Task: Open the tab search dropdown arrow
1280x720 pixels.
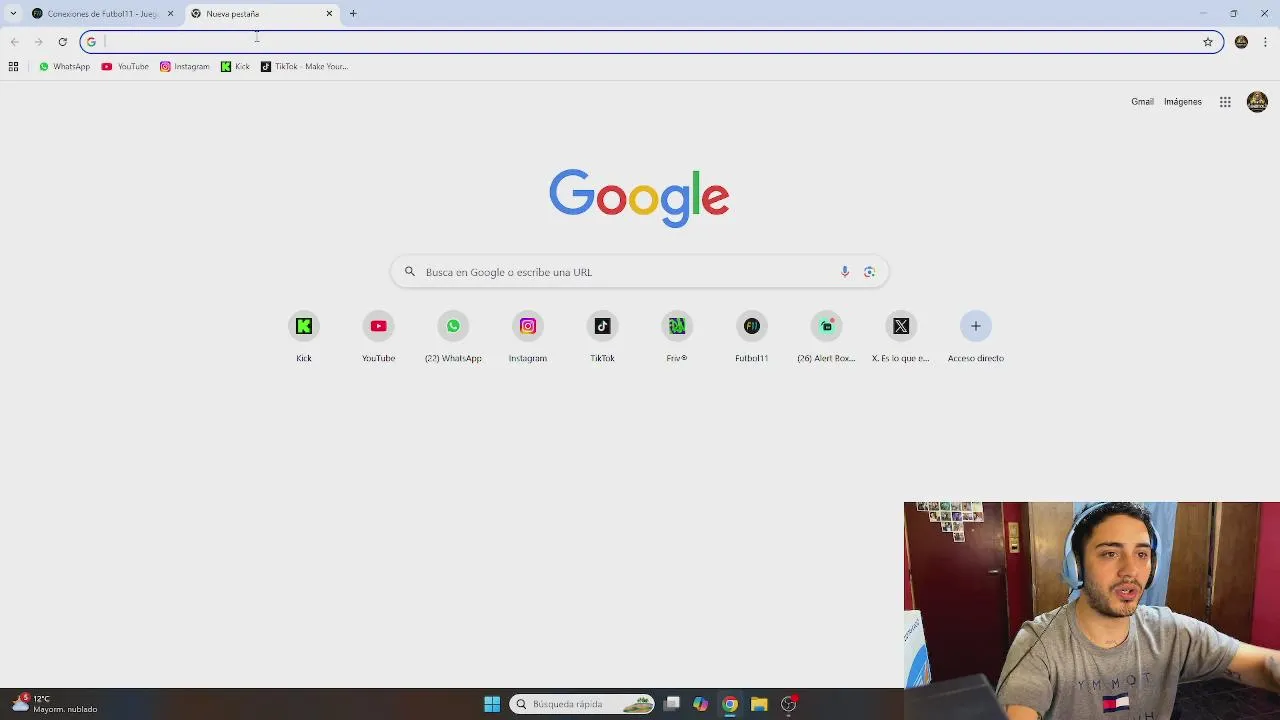Action: click(13, 14)
